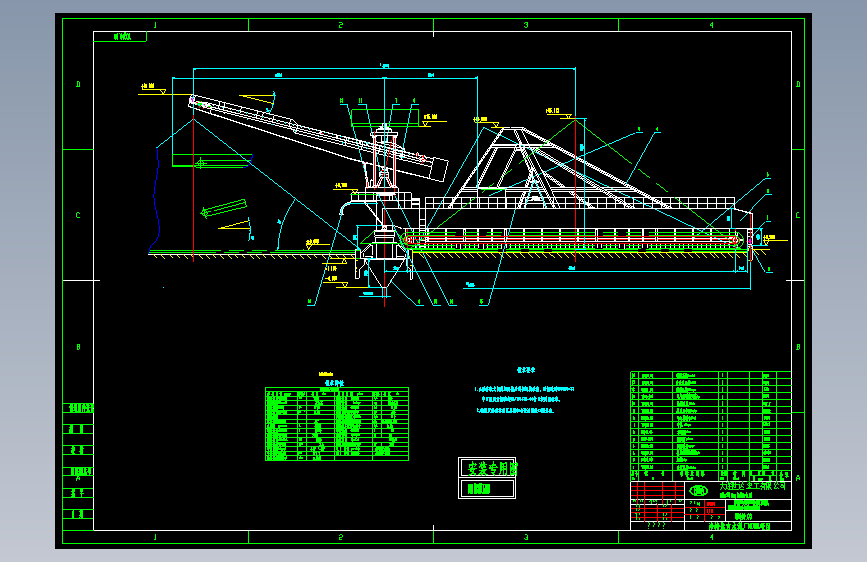867x562 pixels.
Task: Select the company name beside the oval logo
Action: click(752, 486)
